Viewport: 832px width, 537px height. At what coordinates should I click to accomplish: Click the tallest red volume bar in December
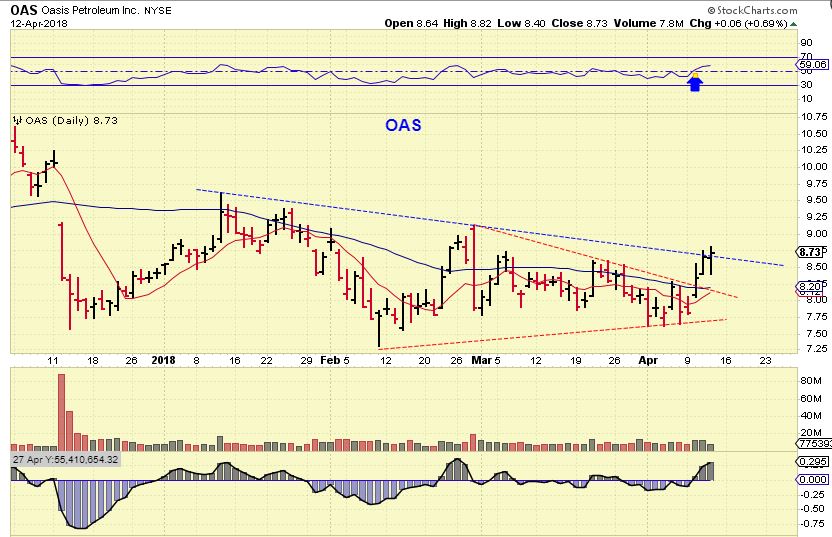click(62, 412)
